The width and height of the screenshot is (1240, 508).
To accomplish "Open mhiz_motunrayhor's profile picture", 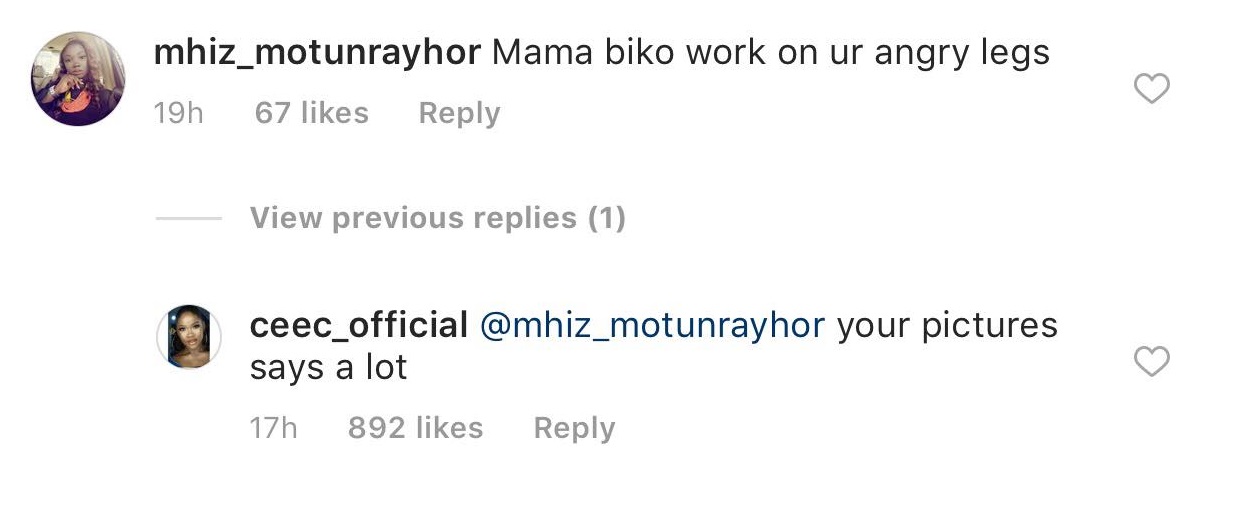I will point(78,78).
